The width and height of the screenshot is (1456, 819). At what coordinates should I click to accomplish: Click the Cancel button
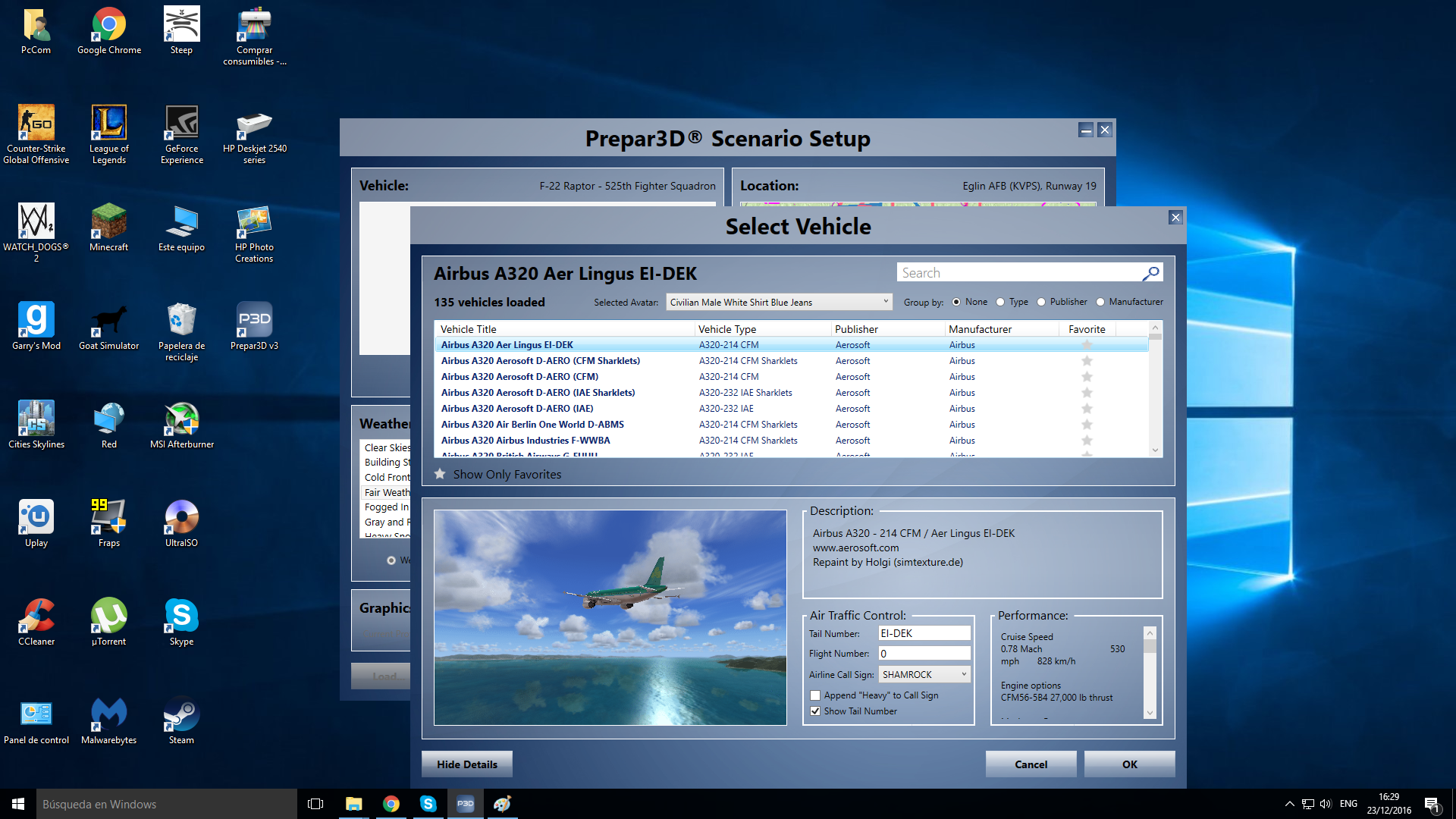(1031, 764)
